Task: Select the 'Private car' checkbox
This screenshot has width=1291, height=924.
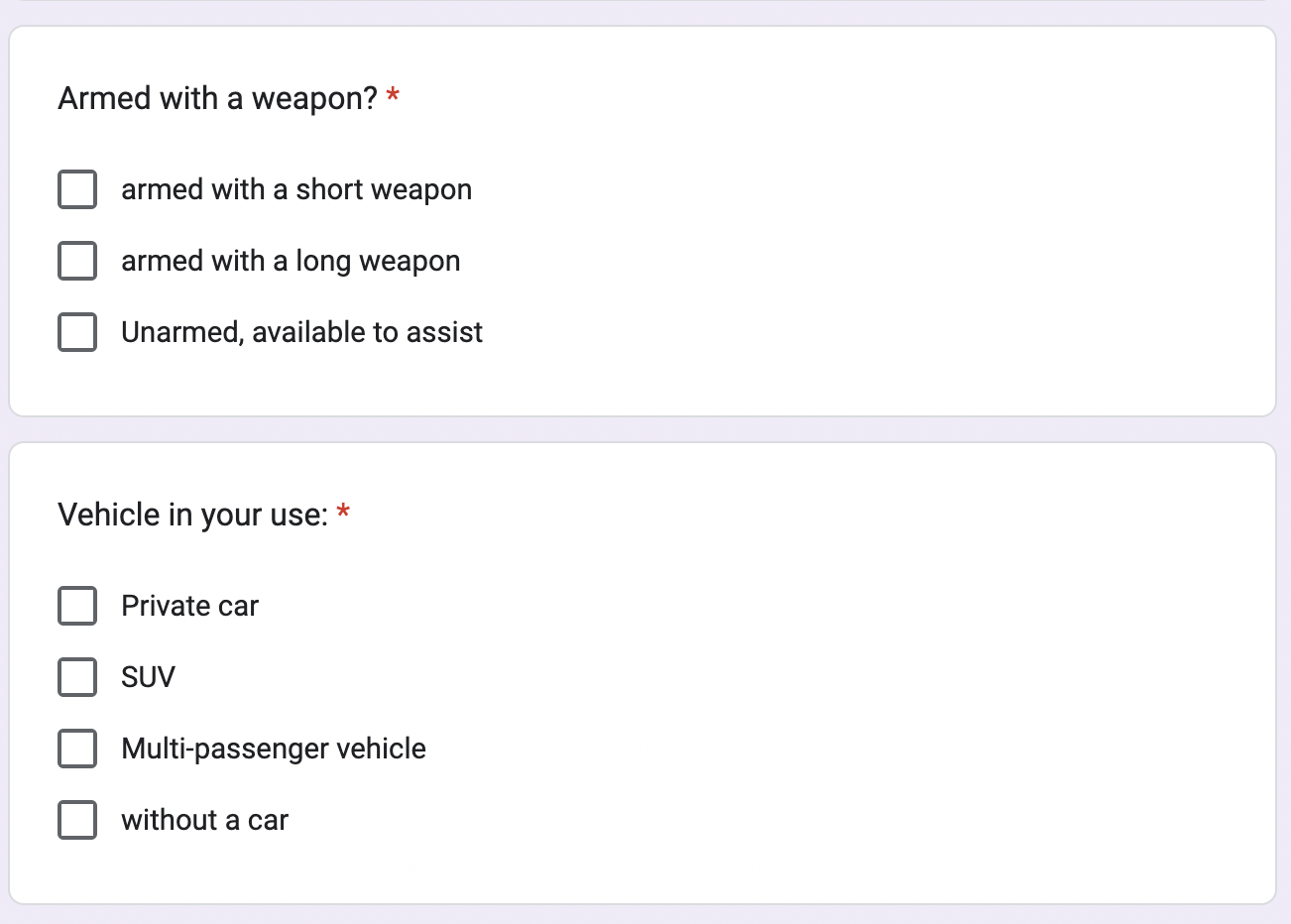Action: pyautogui.click(x=77, y=606)
